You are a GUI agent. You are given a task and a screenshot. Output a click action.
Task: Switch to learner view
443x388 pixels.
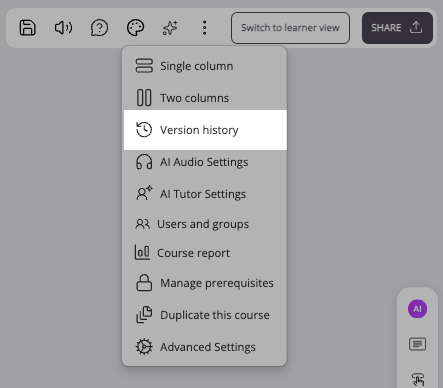[x=290, y=28]
